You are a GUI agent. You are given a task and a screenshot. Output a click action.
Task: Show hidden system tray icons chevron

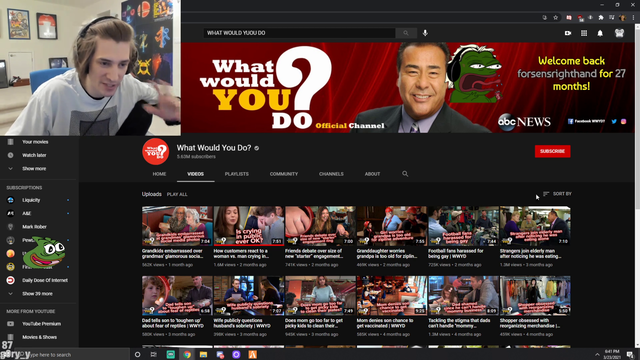pyautogui.click(x=597, y=355)
